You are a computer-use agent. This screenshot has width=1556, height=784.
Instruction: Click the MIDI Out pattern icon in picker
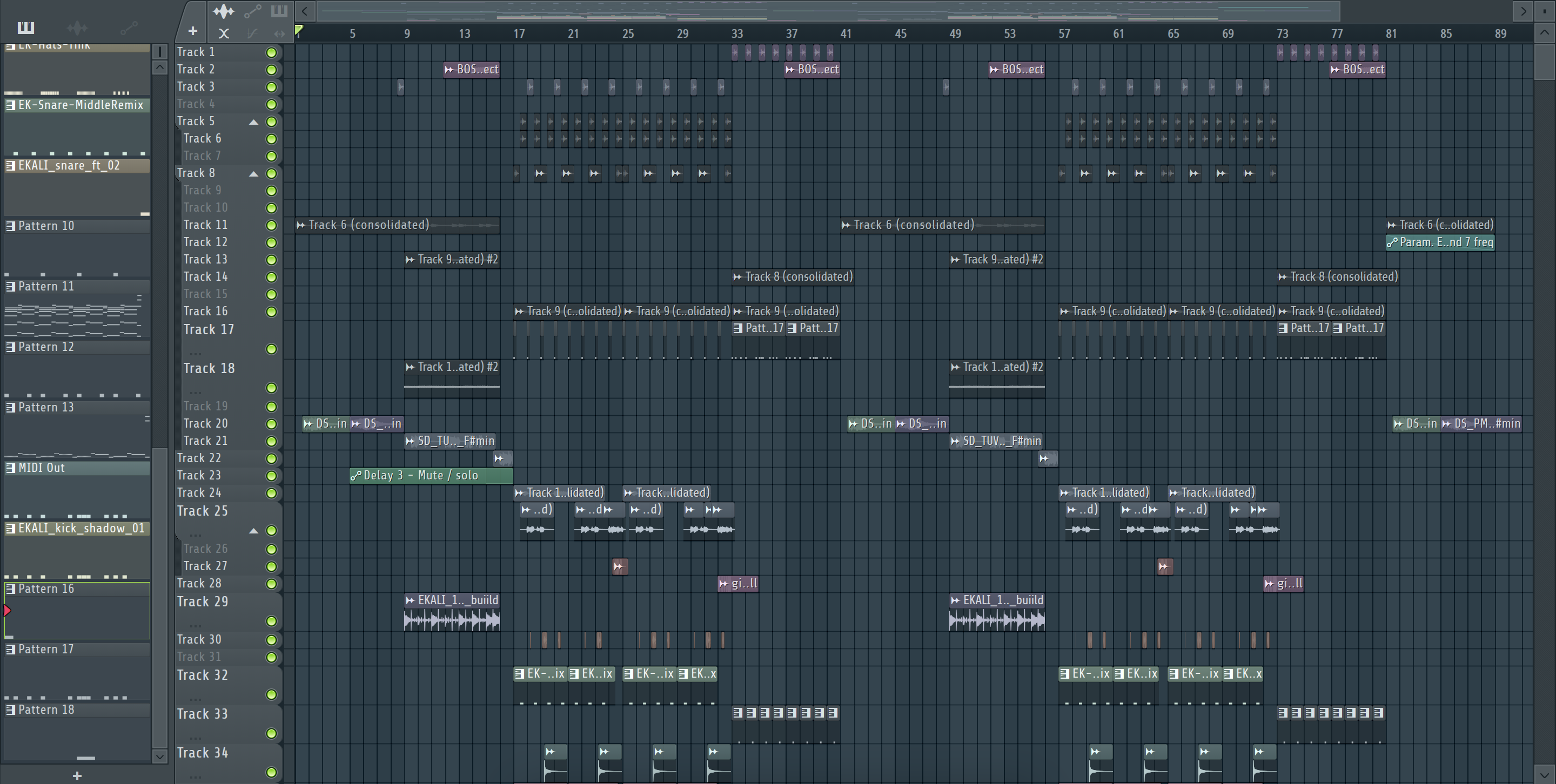pos(11,468)
